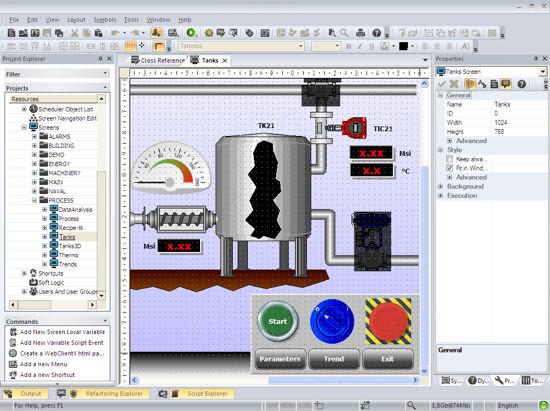Image resolution: width=550 pixels, height=411 pixels.
Task: Open the File menu
Action: point(14,20)
